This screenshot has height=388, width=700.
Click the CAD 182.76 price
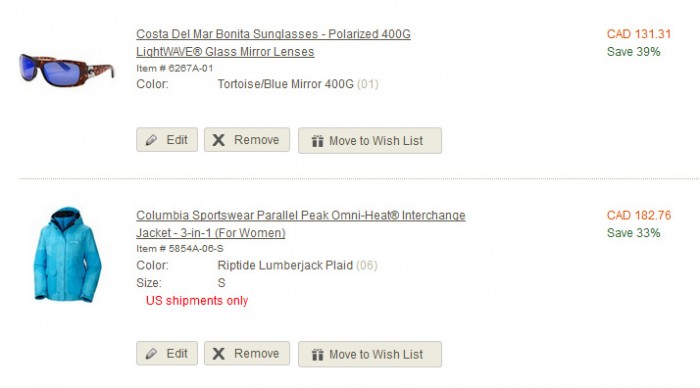pos(639,215)
